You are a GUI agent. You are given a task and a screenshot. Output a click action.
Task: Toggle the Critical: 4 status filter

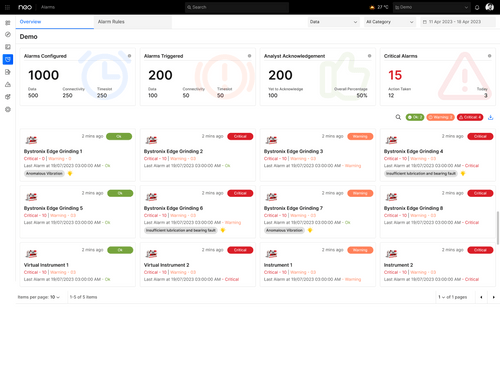(x=470, y=117)
